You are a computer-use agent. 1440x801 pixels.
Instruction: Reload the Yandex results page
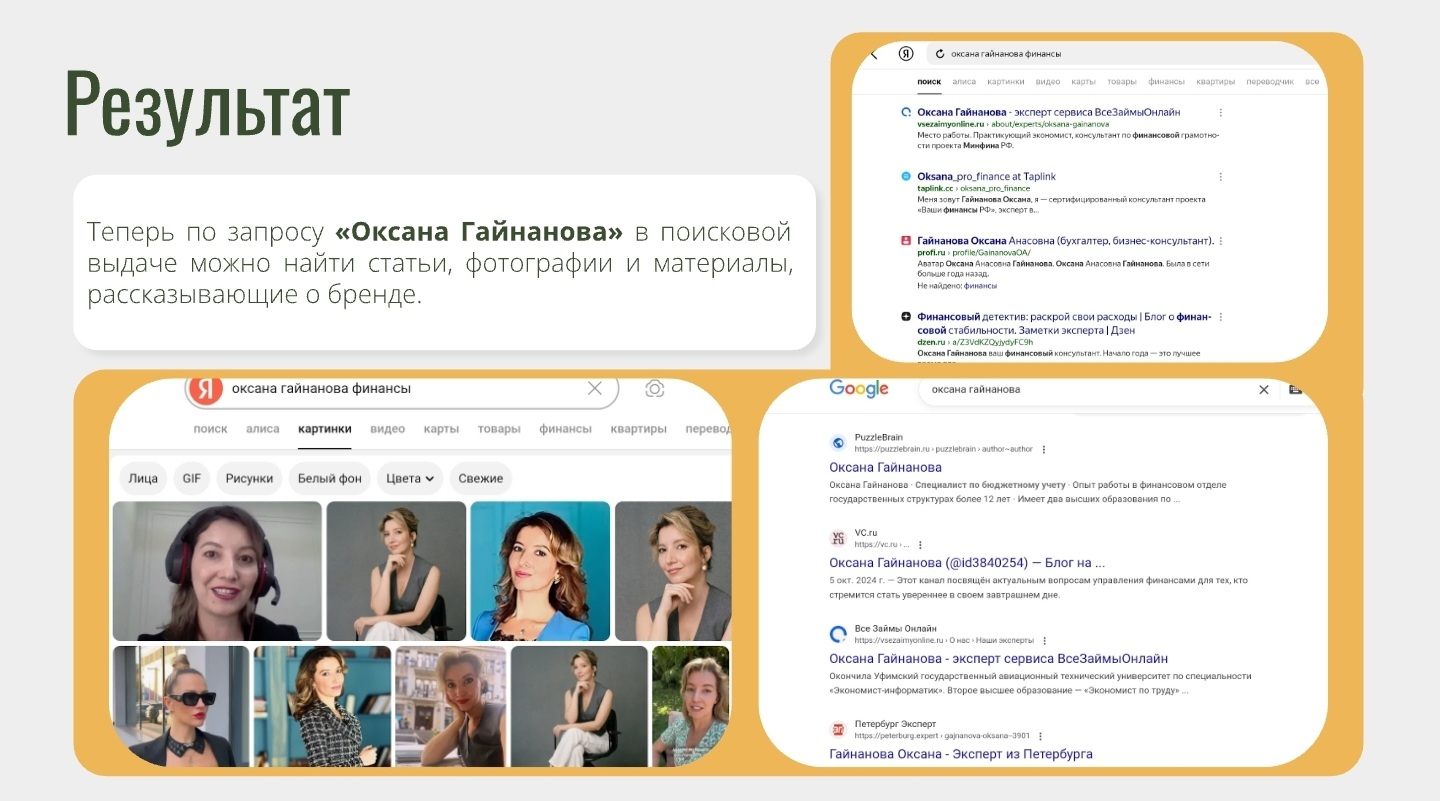(x=940, y=54)
